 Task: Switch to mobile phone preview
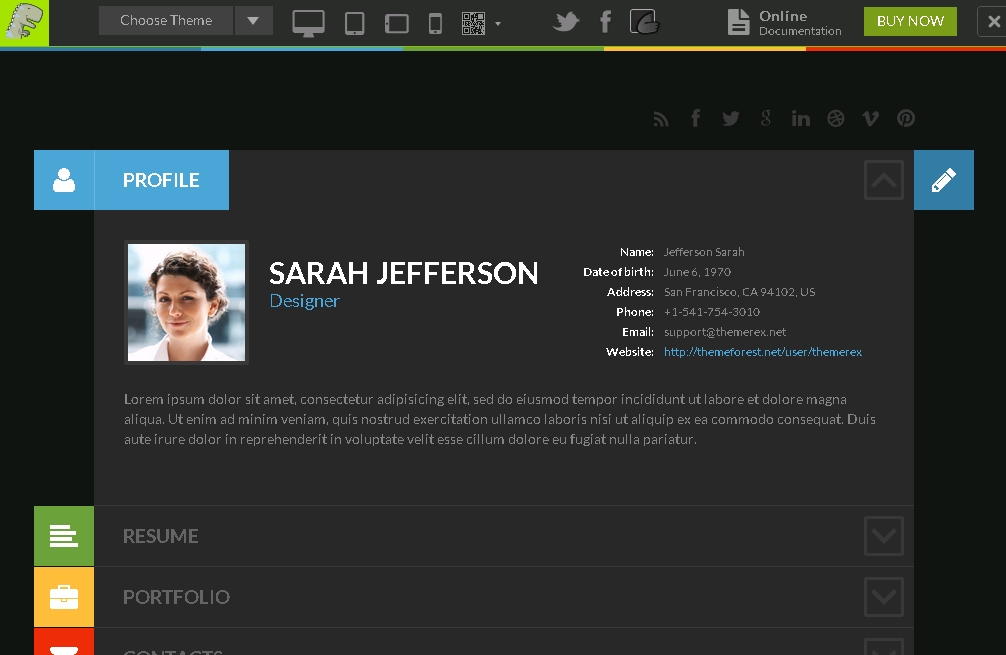[435, 23]
